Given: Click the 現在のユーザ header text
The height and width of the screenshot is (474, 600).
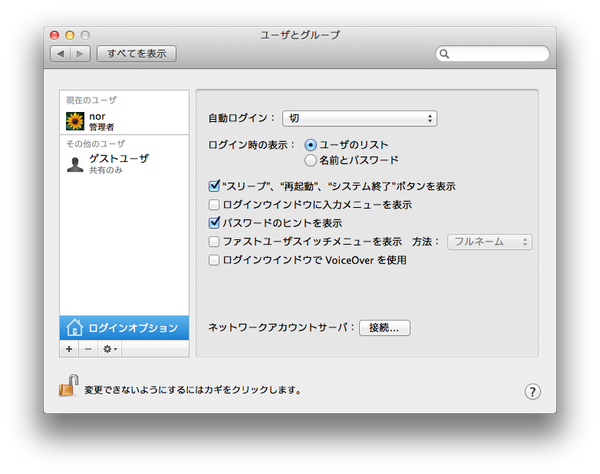Looking at the screenshot, I should point(91,100).
